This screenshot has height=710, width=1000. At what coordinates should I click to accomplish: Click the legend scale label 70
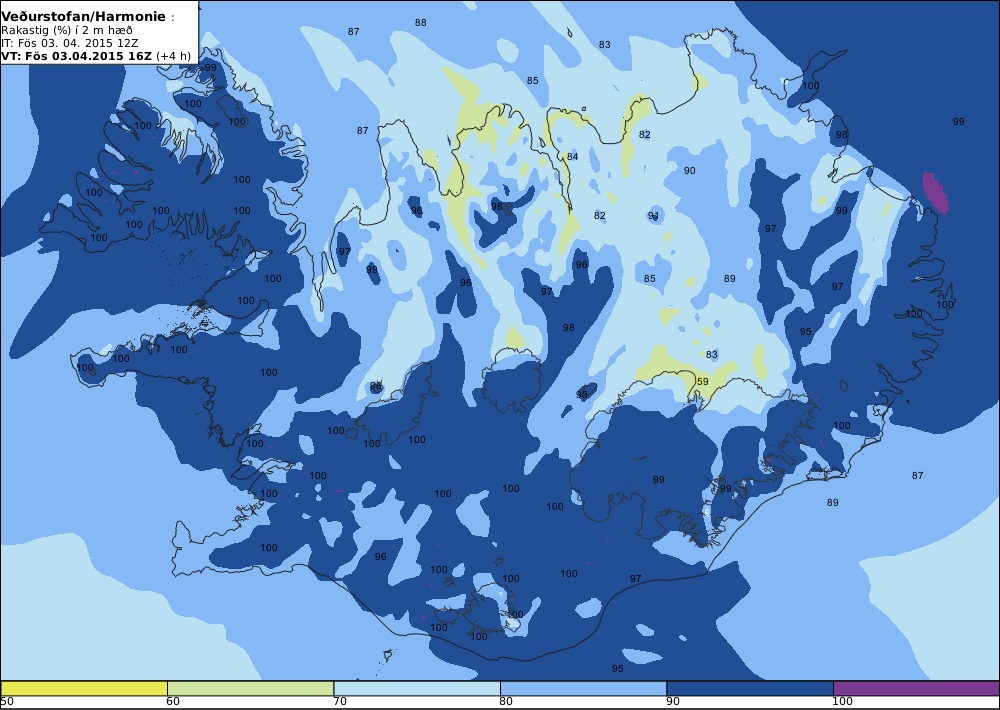pos(340,702)
